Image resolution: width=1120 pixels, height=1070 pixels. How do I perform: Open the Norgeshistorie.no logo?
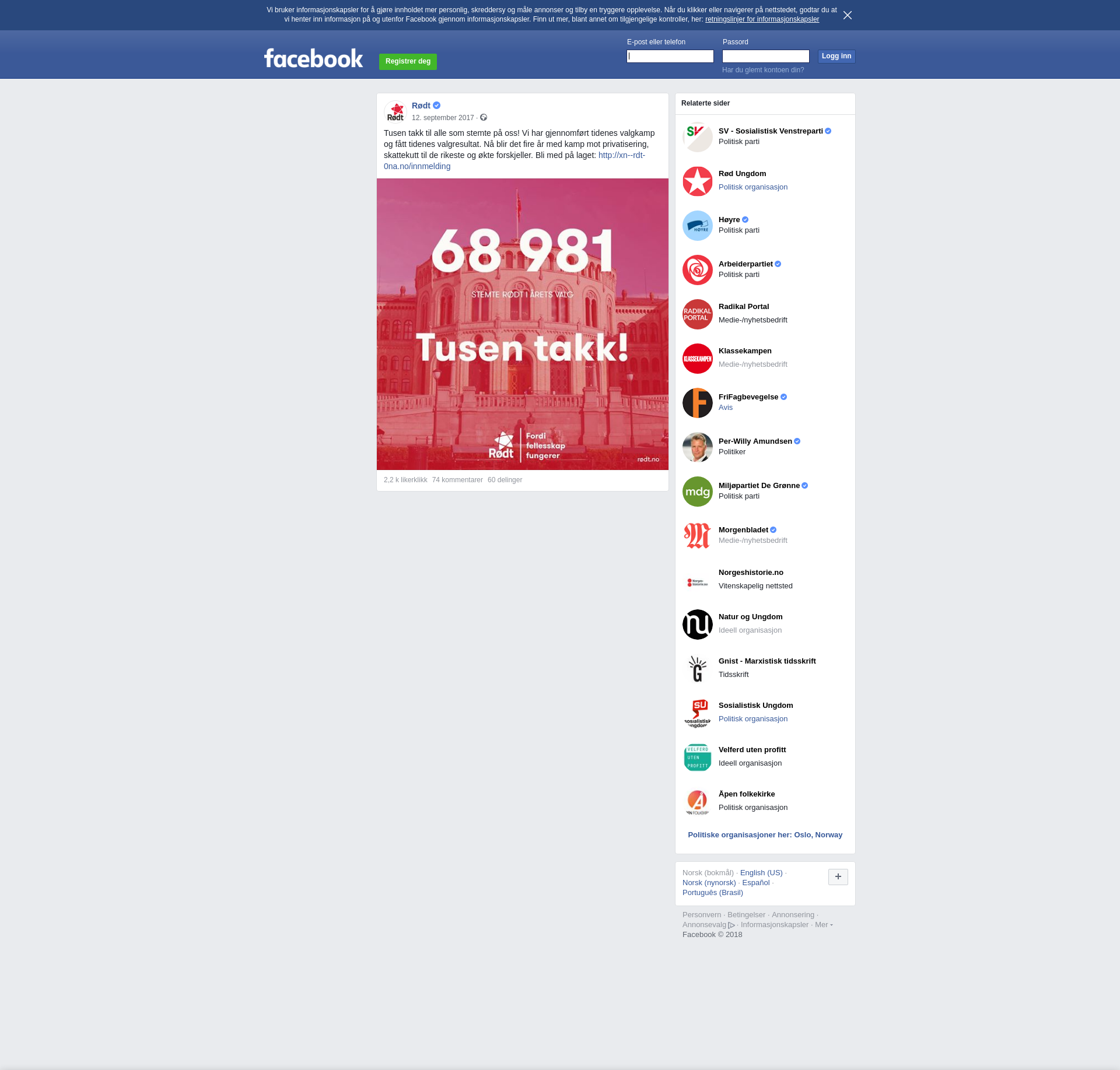click(698, 580)
